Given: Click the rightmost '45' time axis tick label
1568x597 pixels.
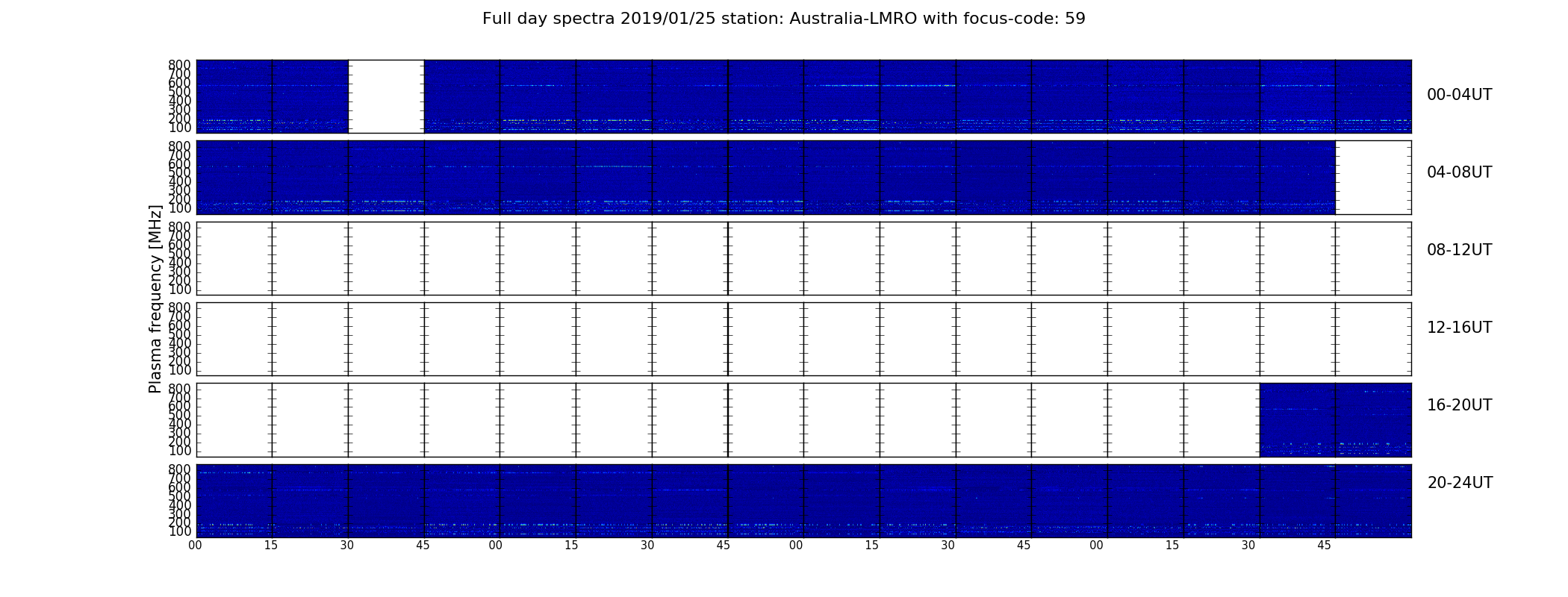Looking at the screenshot, I should pyautogui.click(x=1325, y=546).
